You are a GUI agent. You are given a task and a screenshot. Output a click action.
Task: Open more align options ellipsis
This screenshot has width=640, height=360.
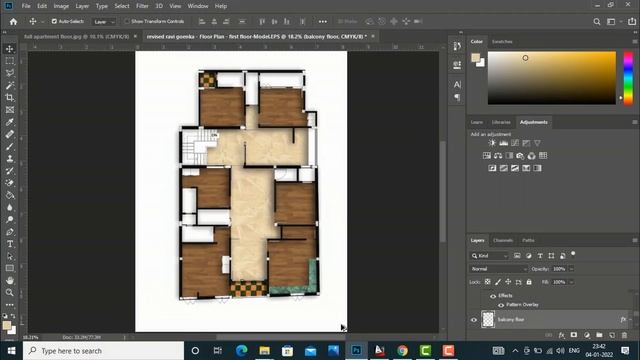coord(322,22)
